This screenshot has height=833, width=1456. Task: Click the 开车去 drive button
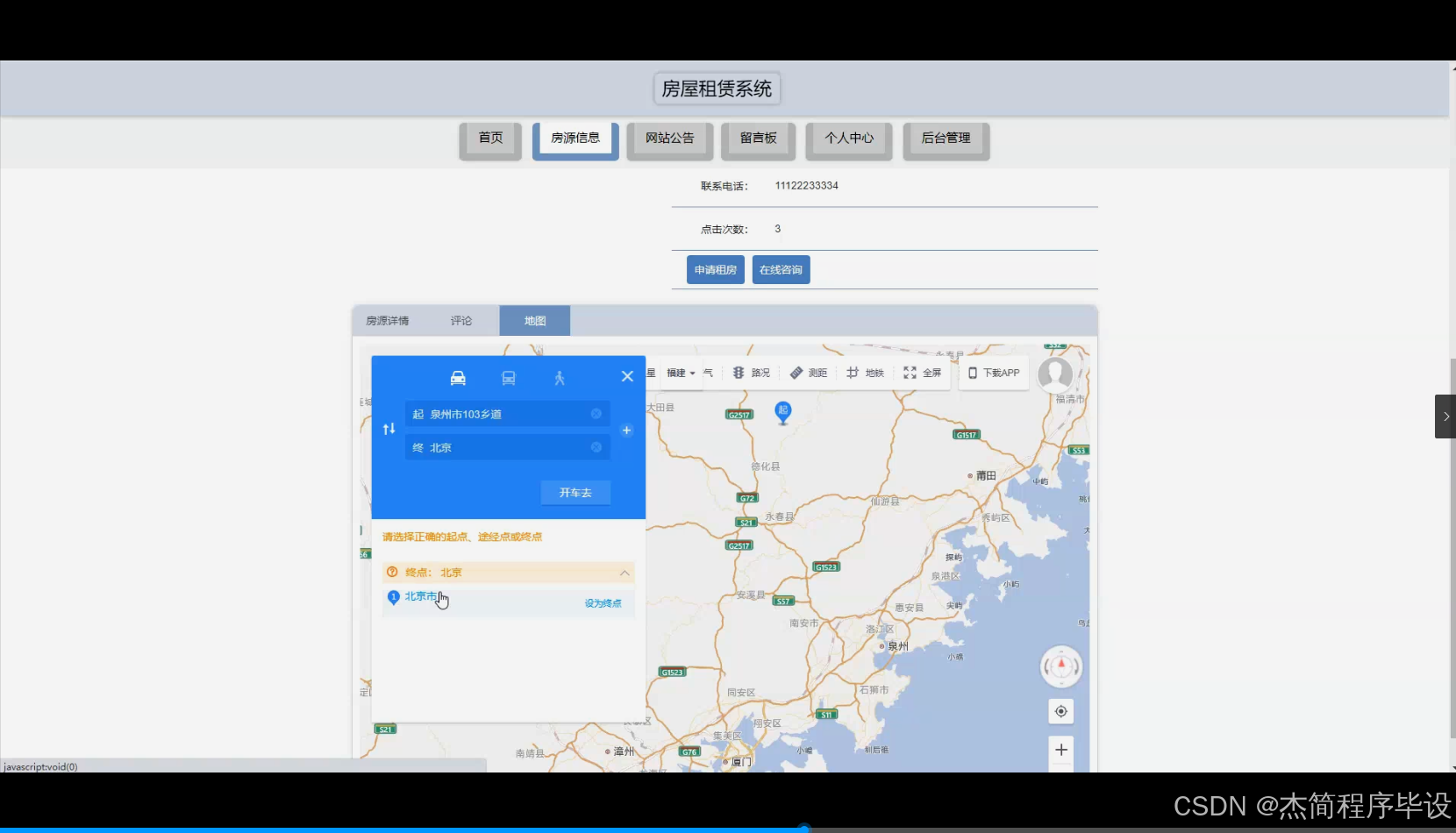575,493
